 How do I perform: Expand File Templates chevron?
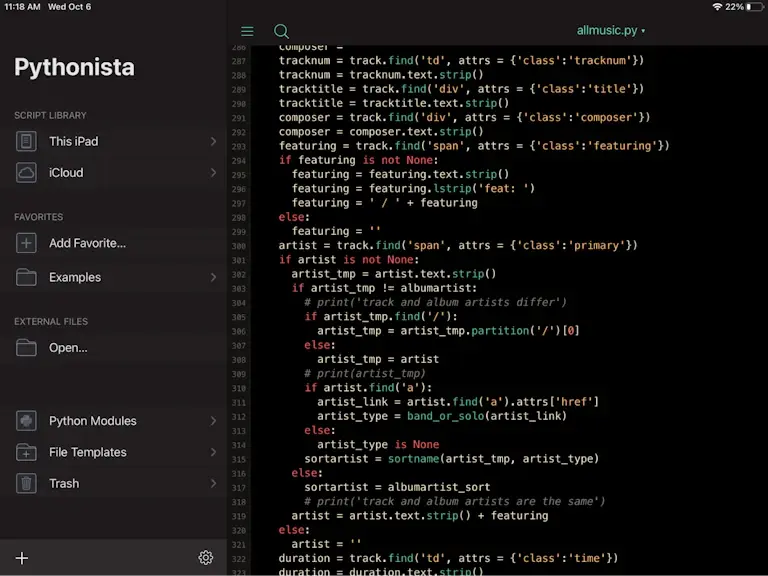[x=213, y=452]
